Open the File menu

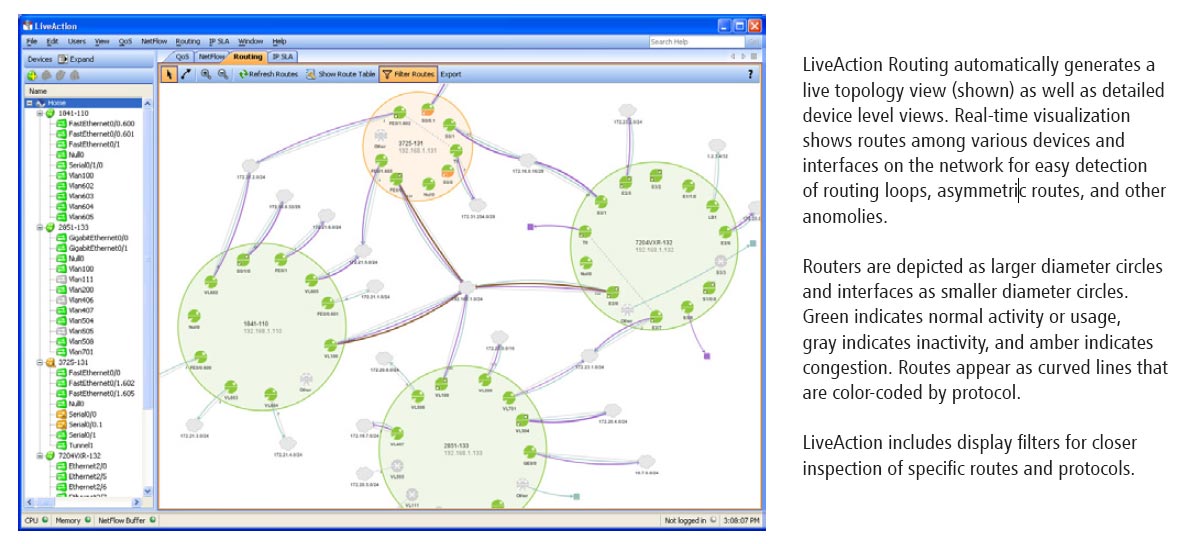31,42
